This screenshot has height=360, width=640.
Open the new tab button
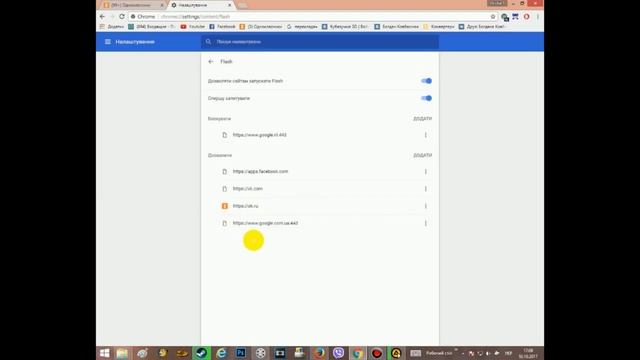242,5
